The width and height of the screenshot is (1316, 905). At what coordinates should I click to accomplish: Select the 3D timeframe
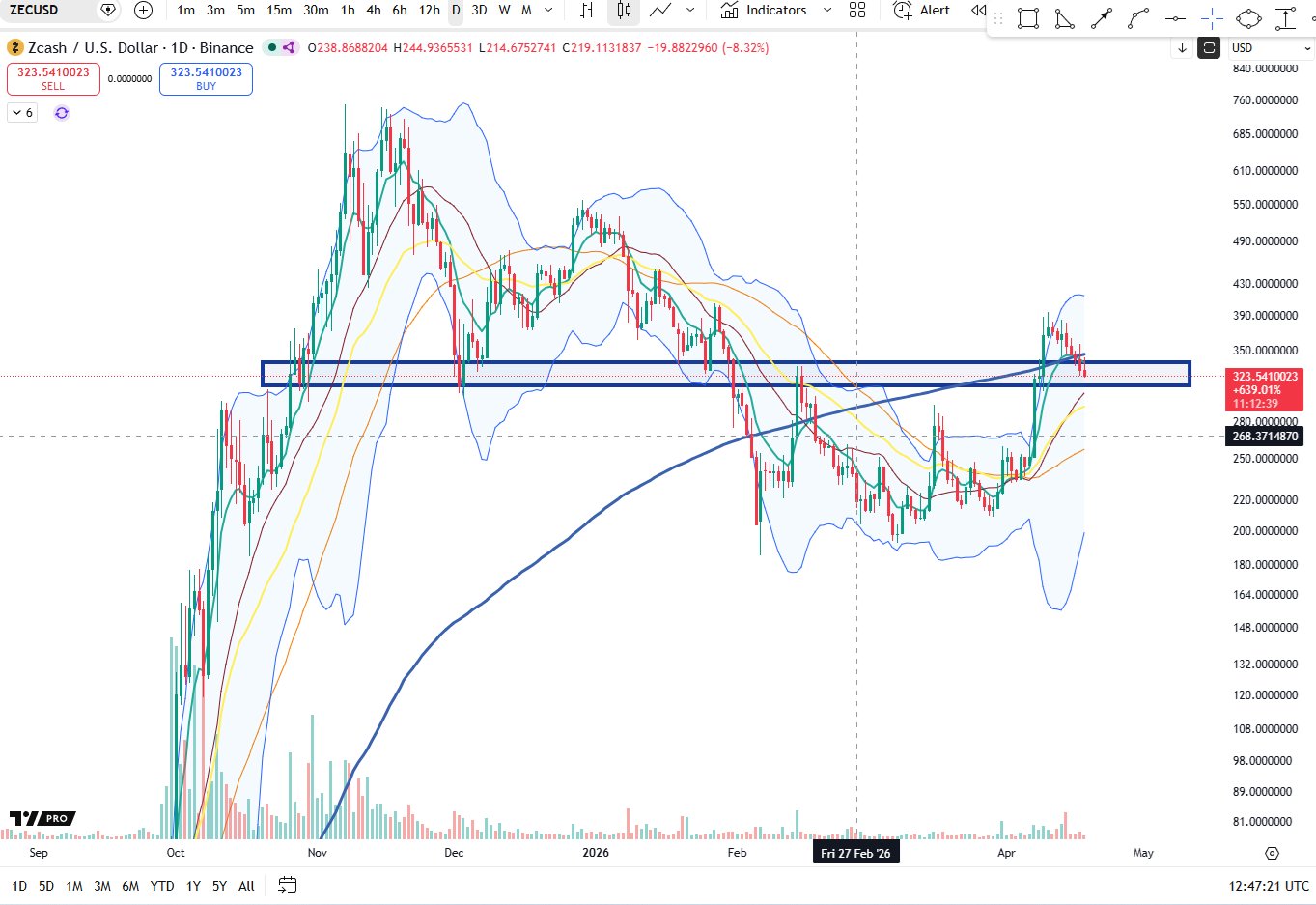pyautogui.click(x=479, y=10)
